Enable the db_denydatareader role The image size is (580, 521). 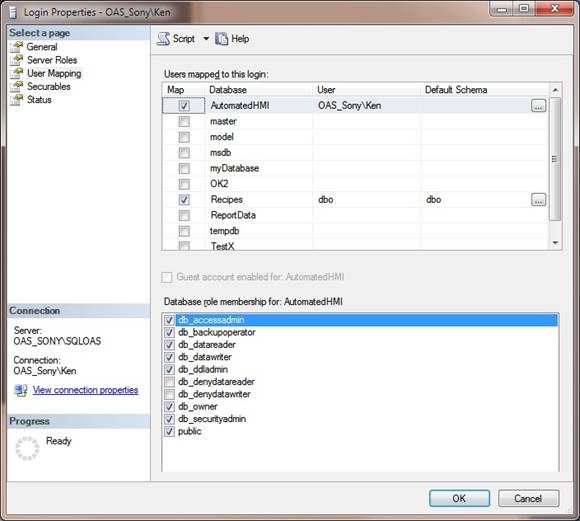coord(169,382)
